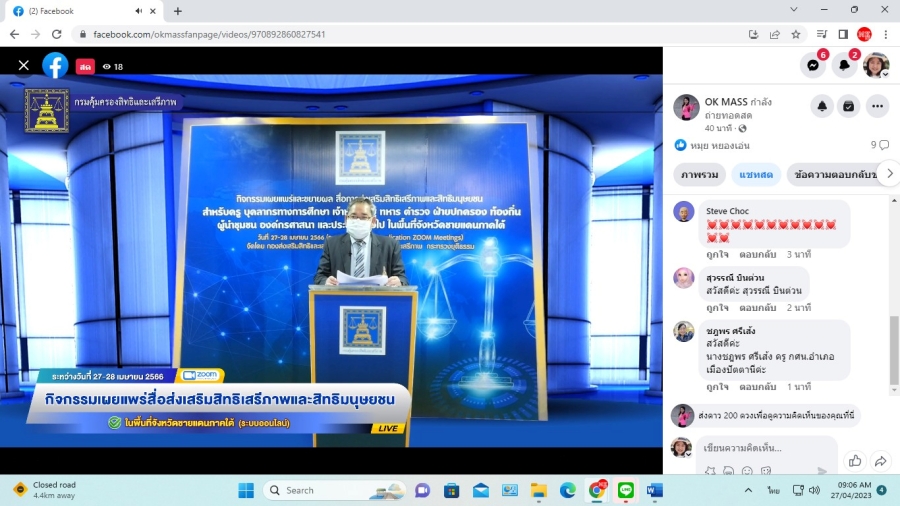Open สุวรรณี บินด่วน profile name
The height and width of the screenshot is (506, 900).
pyautogui.click(x=735, y=278)
